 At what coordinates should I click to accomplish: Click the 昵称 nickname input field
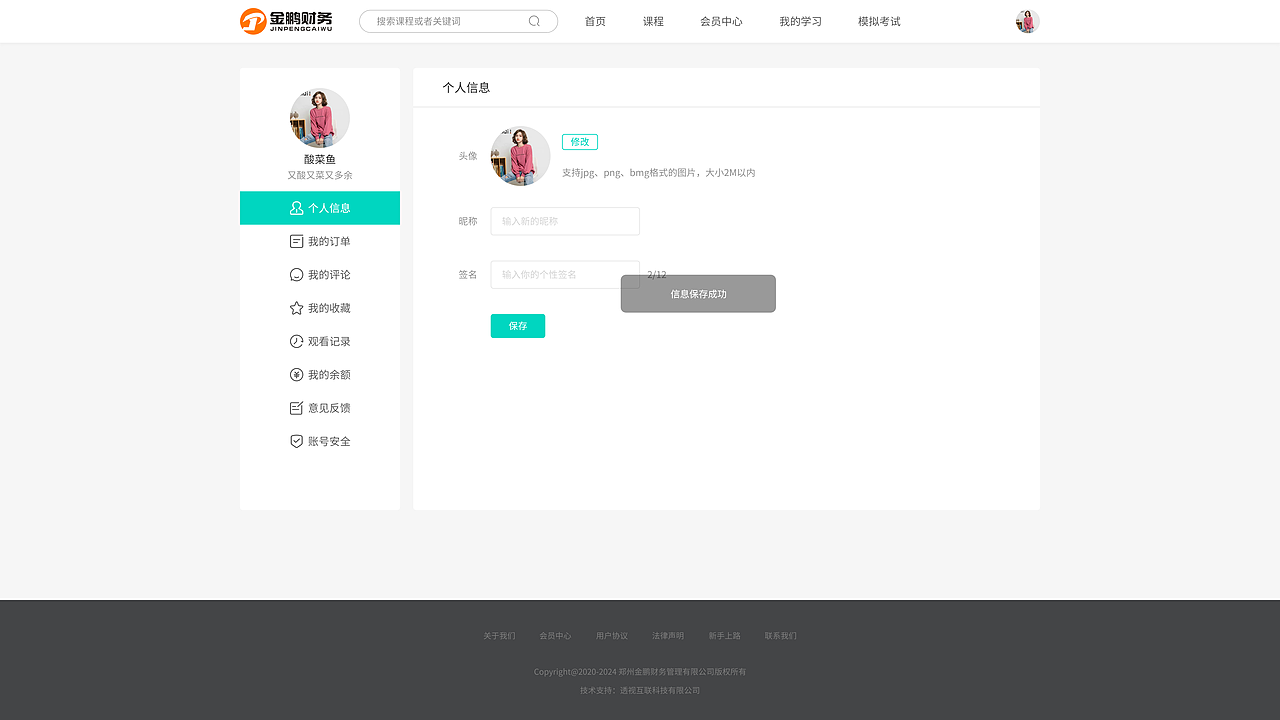565,221
